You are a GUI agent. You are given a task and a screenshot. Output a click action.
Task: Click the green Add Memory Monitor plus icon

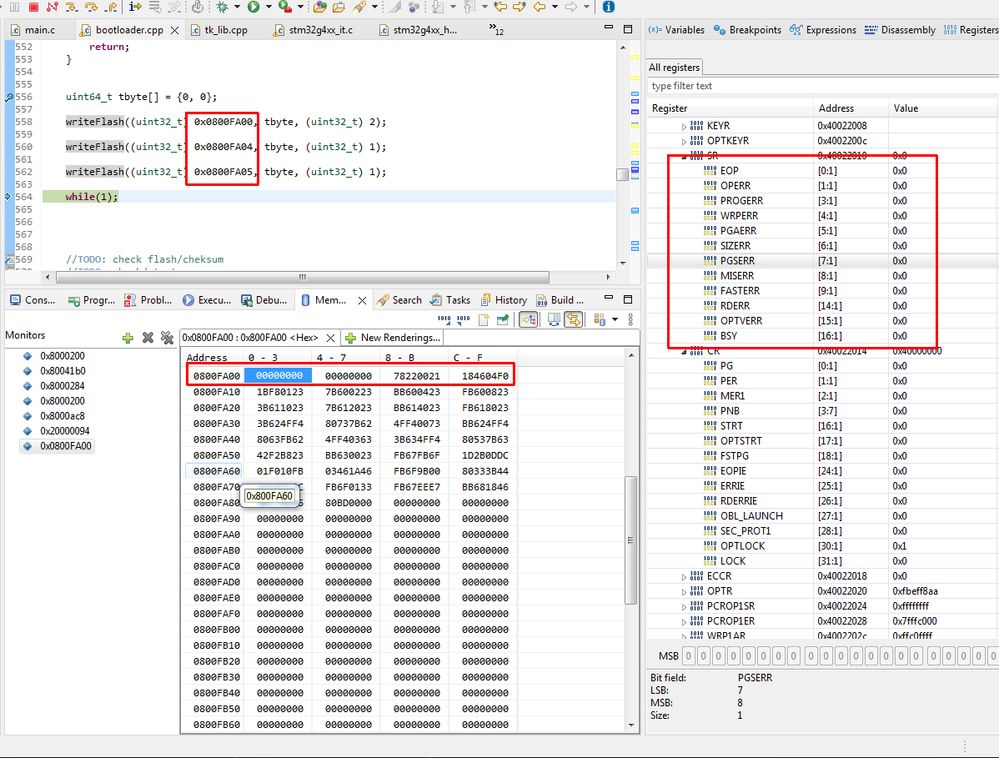tap(128, 338)
